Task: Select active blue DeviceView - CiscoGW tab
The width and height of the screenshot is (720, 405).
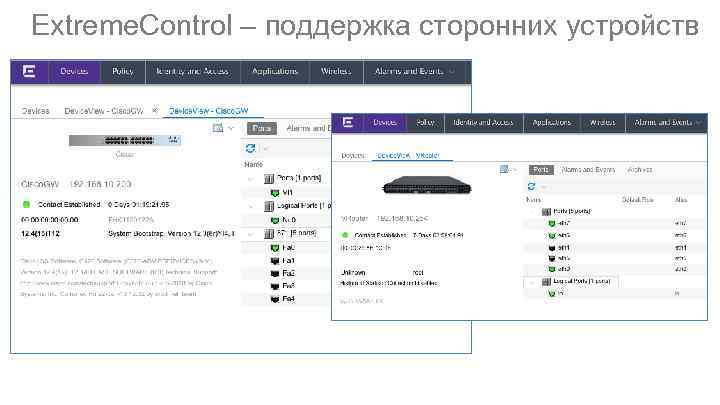Action: coord(208,111)
